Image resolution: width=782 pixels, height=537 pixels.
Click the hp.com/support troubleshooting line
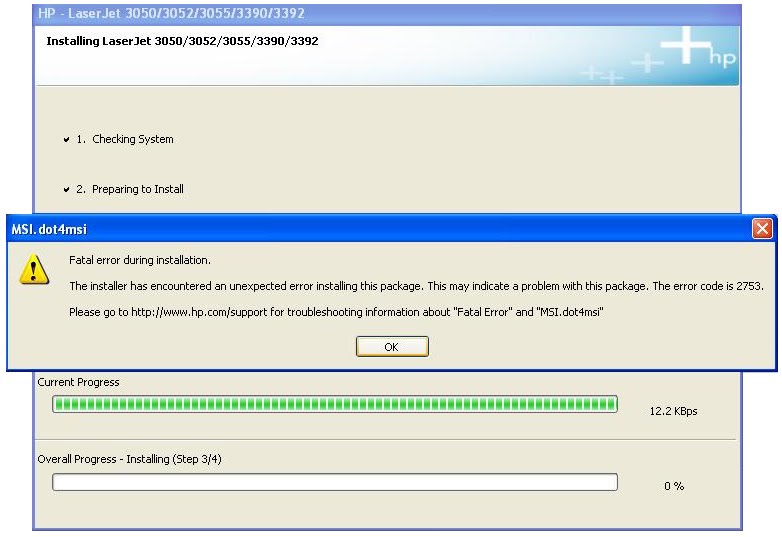[336, 312]
